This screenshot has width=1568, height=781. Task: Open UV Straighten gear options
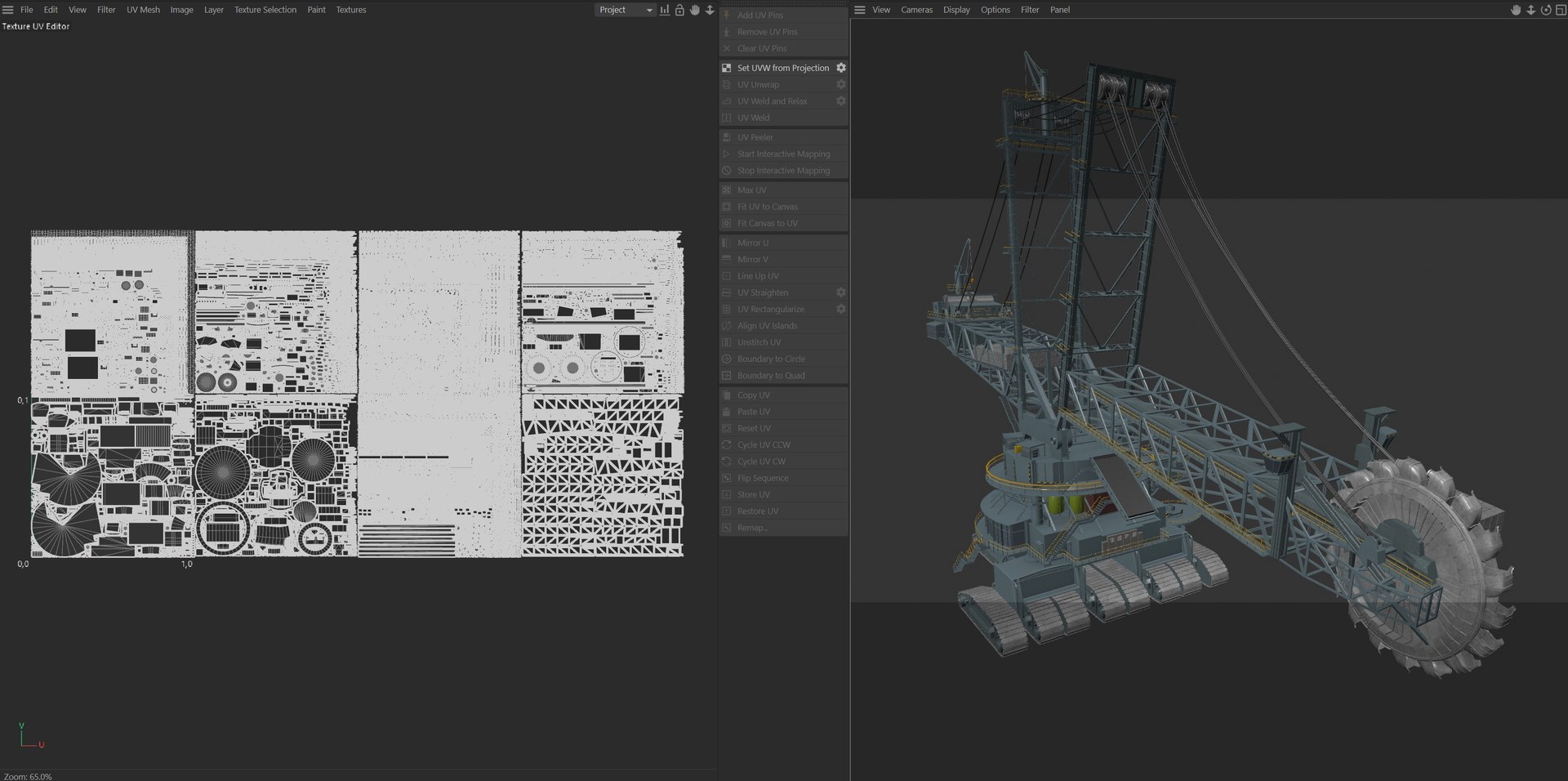click(x=841, y=292)
